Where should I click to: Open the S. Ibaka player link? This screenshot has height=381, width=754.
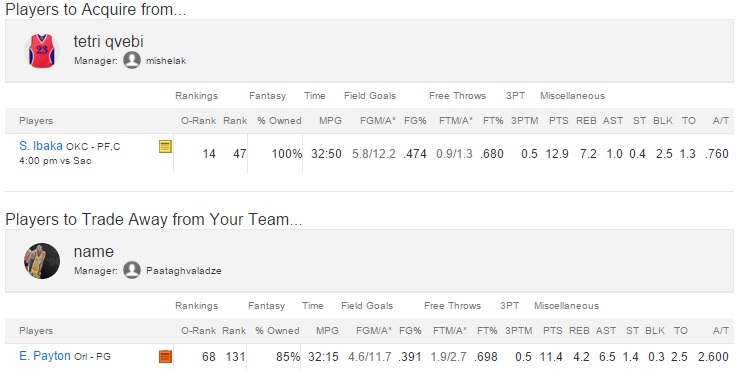(x=41, y=146)
